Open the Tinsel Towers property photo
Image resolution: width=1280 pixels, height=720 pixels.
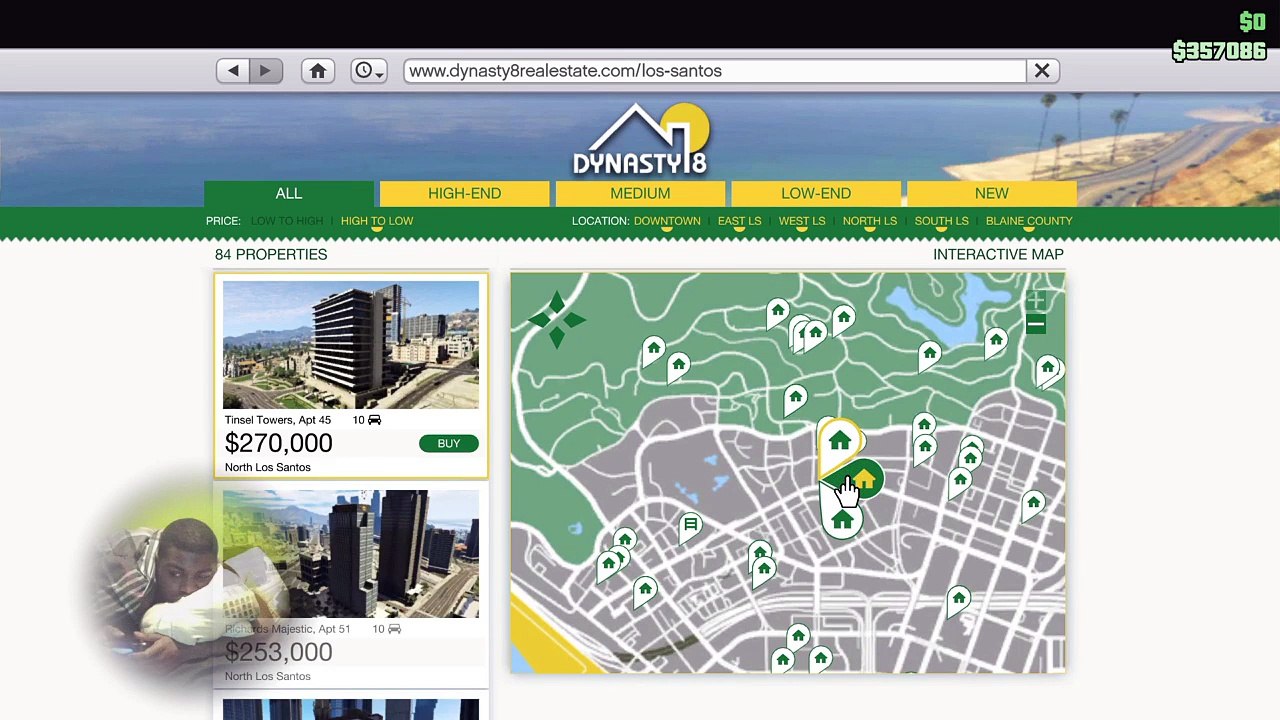click(x=351, y=345)
